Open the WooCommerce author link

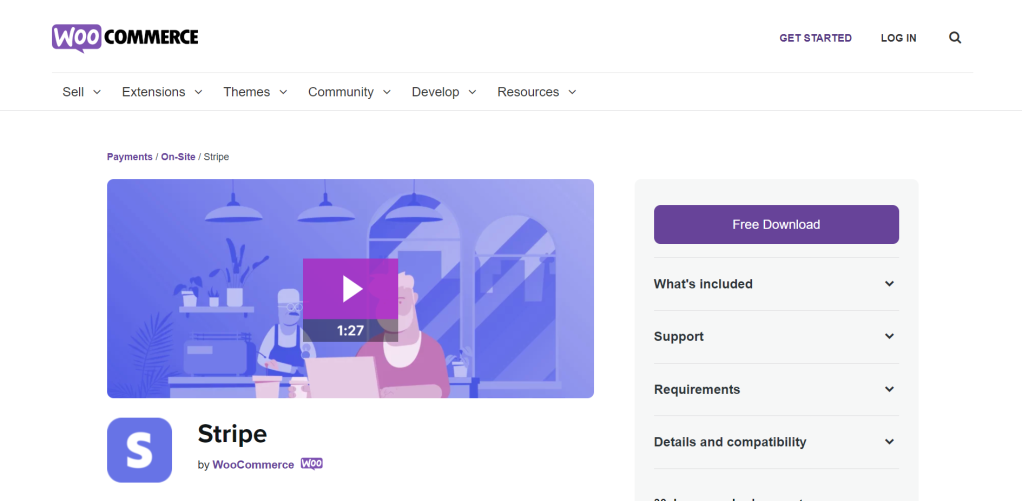[253, 465]
